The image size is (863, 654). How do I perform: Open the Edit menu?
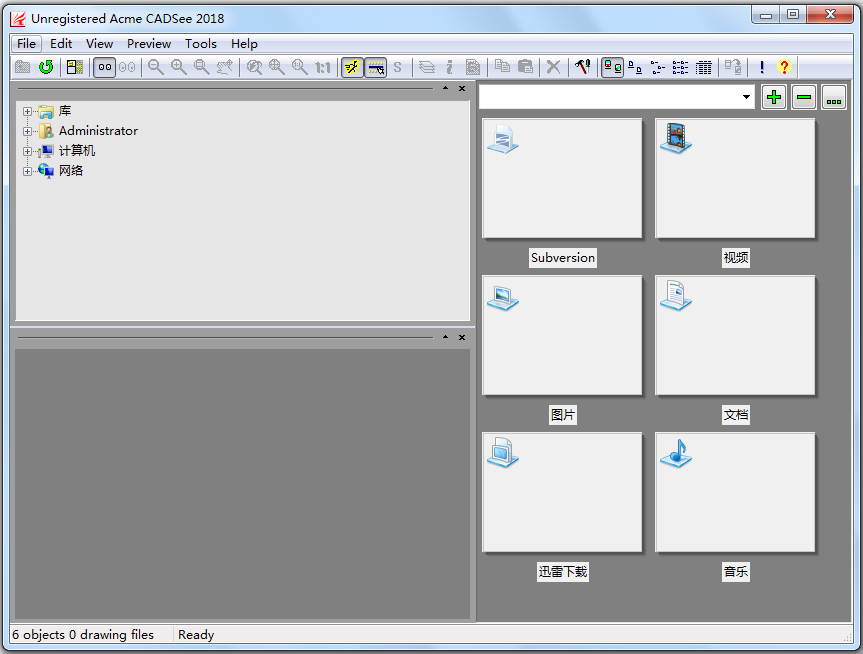61,43
